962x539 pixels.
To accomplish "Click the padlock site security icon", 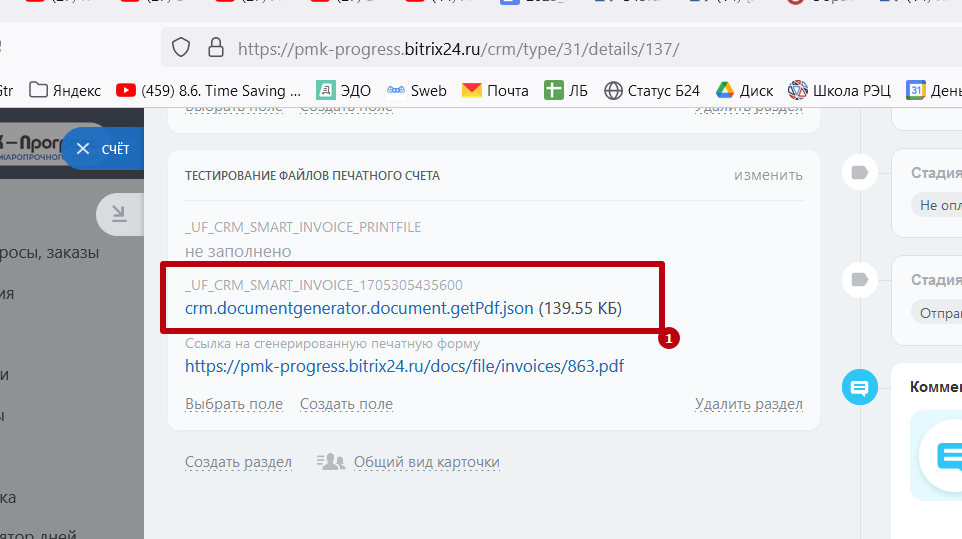I will [x=214, y=48].
